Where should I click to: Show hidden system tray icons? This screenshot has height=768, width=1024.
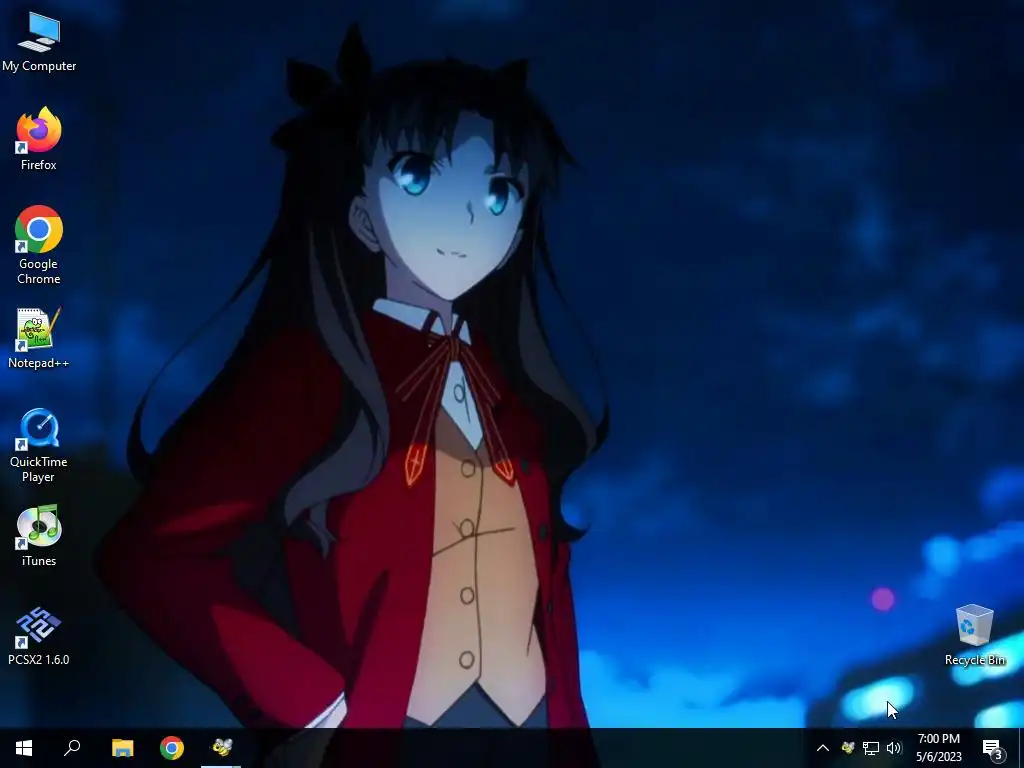(x=823, y=748)
